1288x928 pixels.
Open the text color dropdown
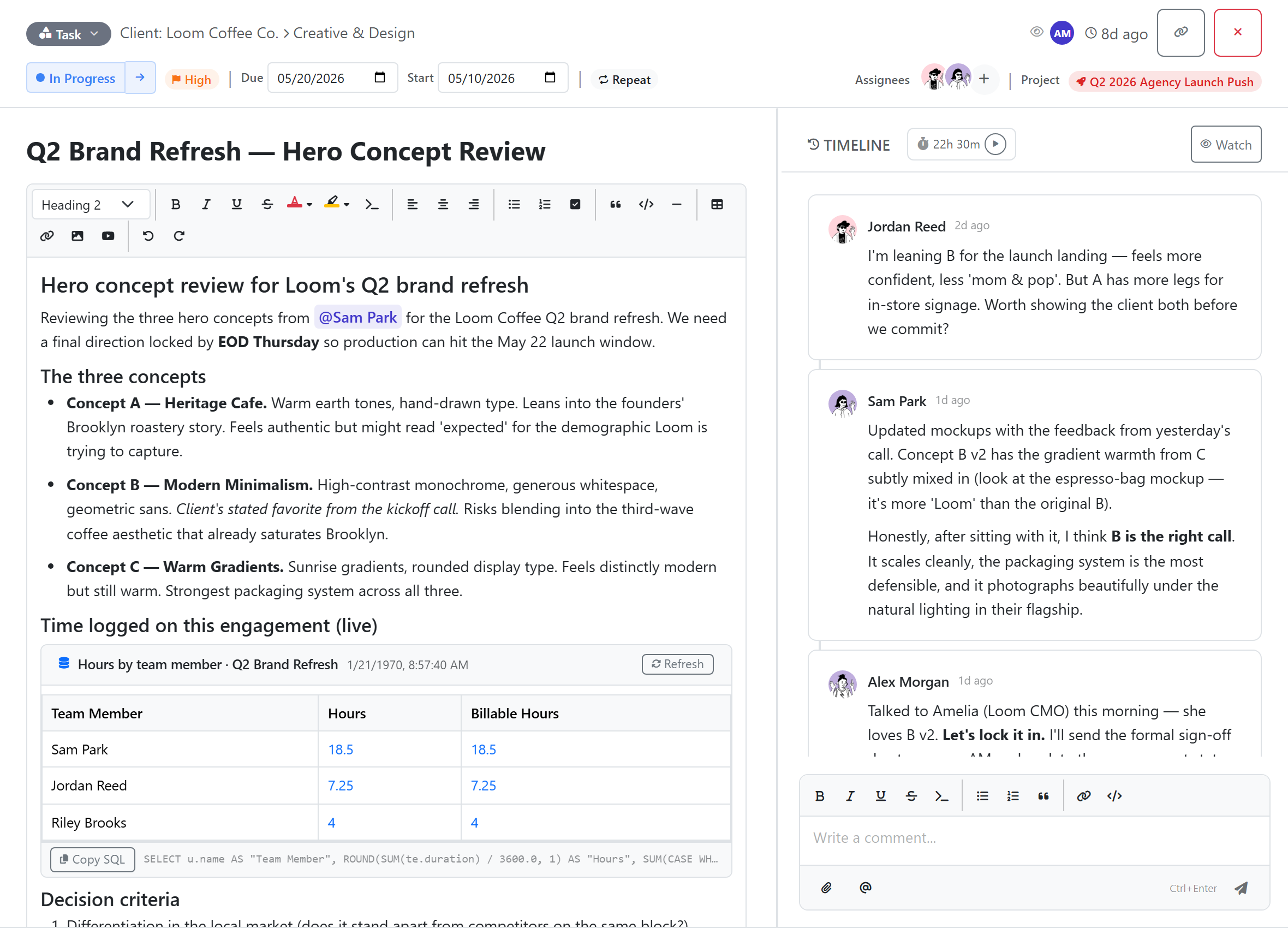point(299,204)
